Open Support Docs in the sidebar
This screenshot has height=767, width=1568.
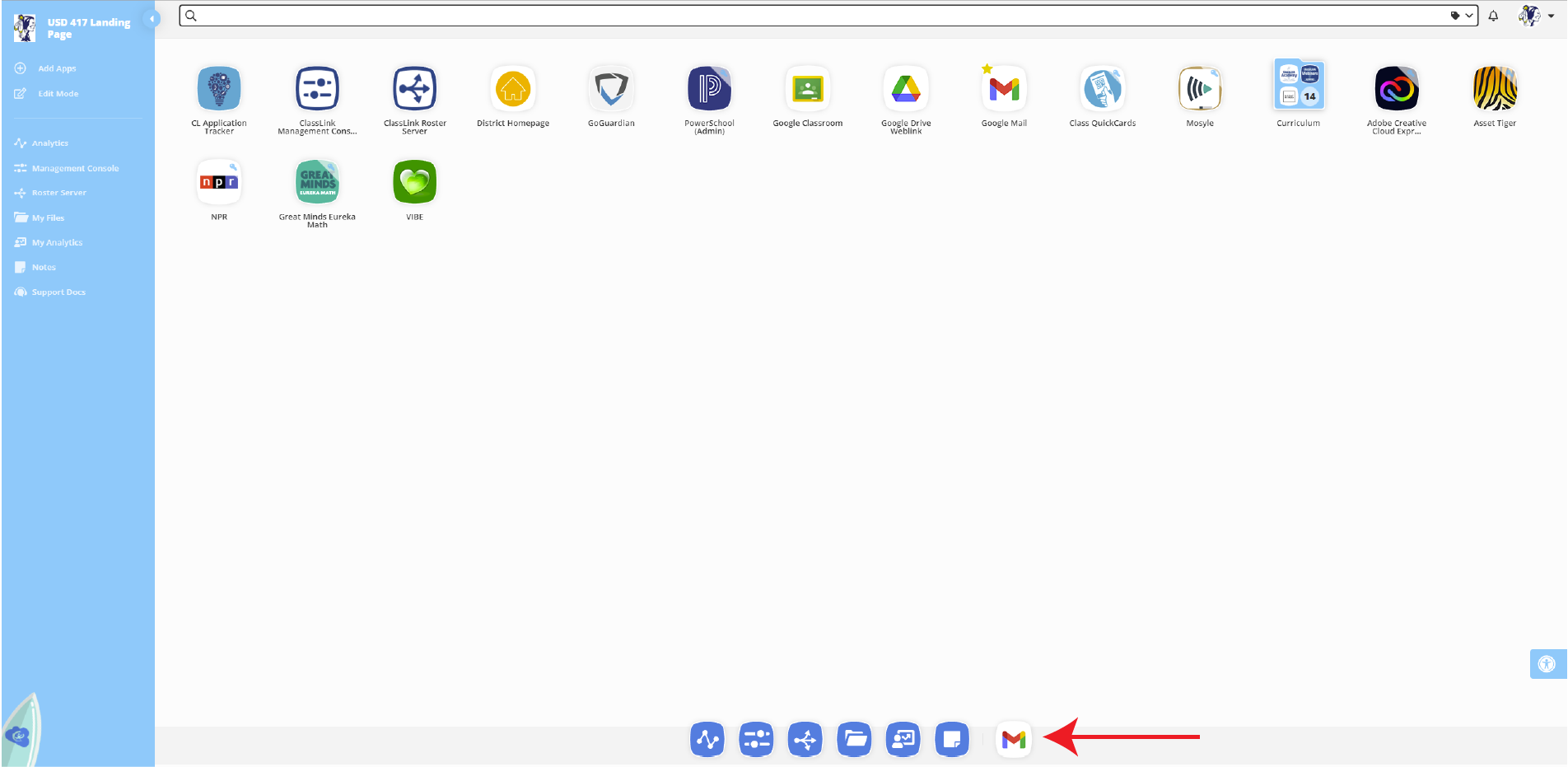coord(50,292)
